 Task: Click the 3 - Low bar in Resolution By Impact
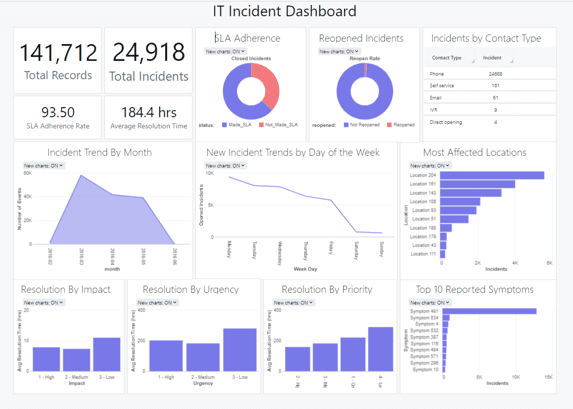pyautogui.click(x=107, y=355)
